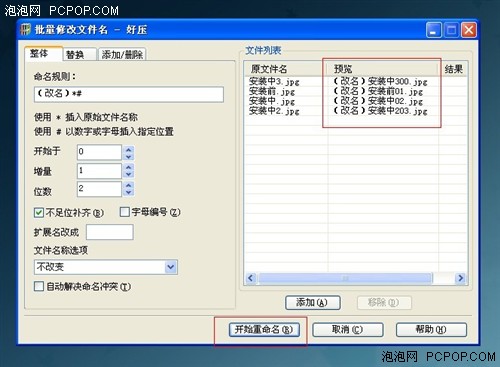
Task: Click the 原文件名 column header
Action: tap(286, 69)
